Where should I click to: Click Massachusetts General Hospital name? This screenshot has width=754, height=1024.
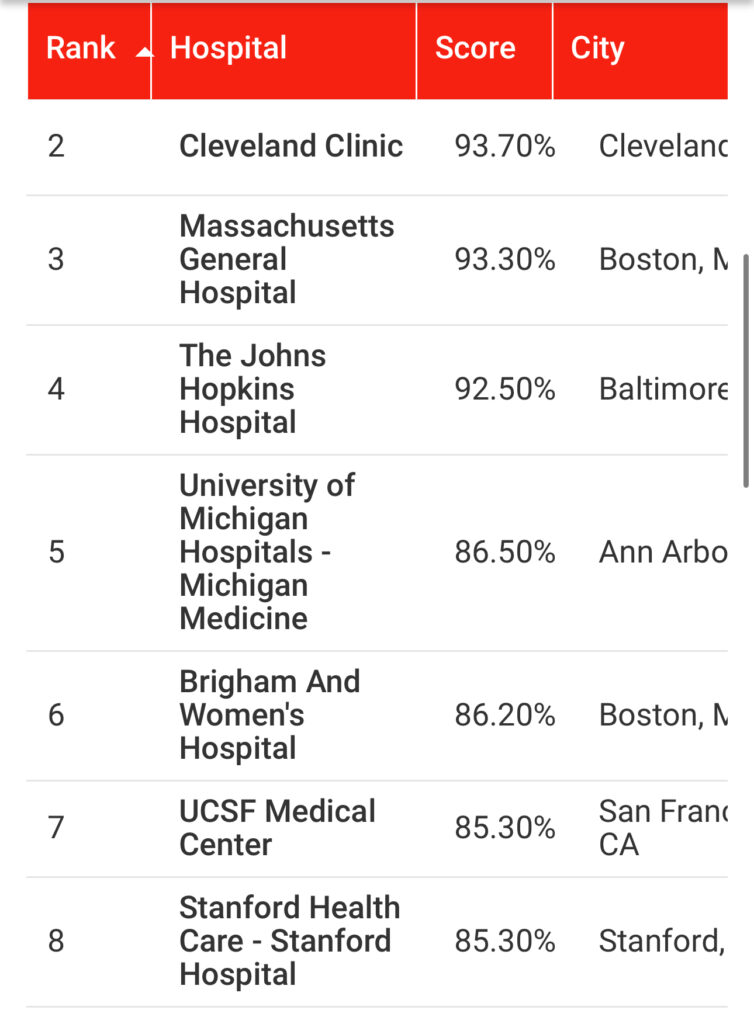coord(286,259)
